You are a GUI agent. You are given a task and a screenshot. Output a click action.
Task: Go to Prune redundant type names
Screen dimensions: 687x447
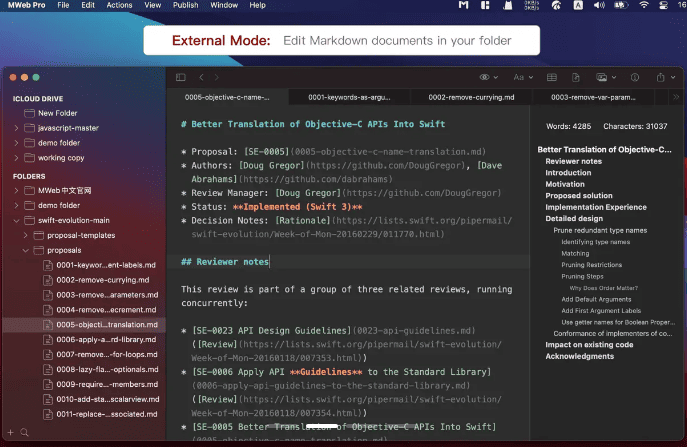[x=600, y=230]
